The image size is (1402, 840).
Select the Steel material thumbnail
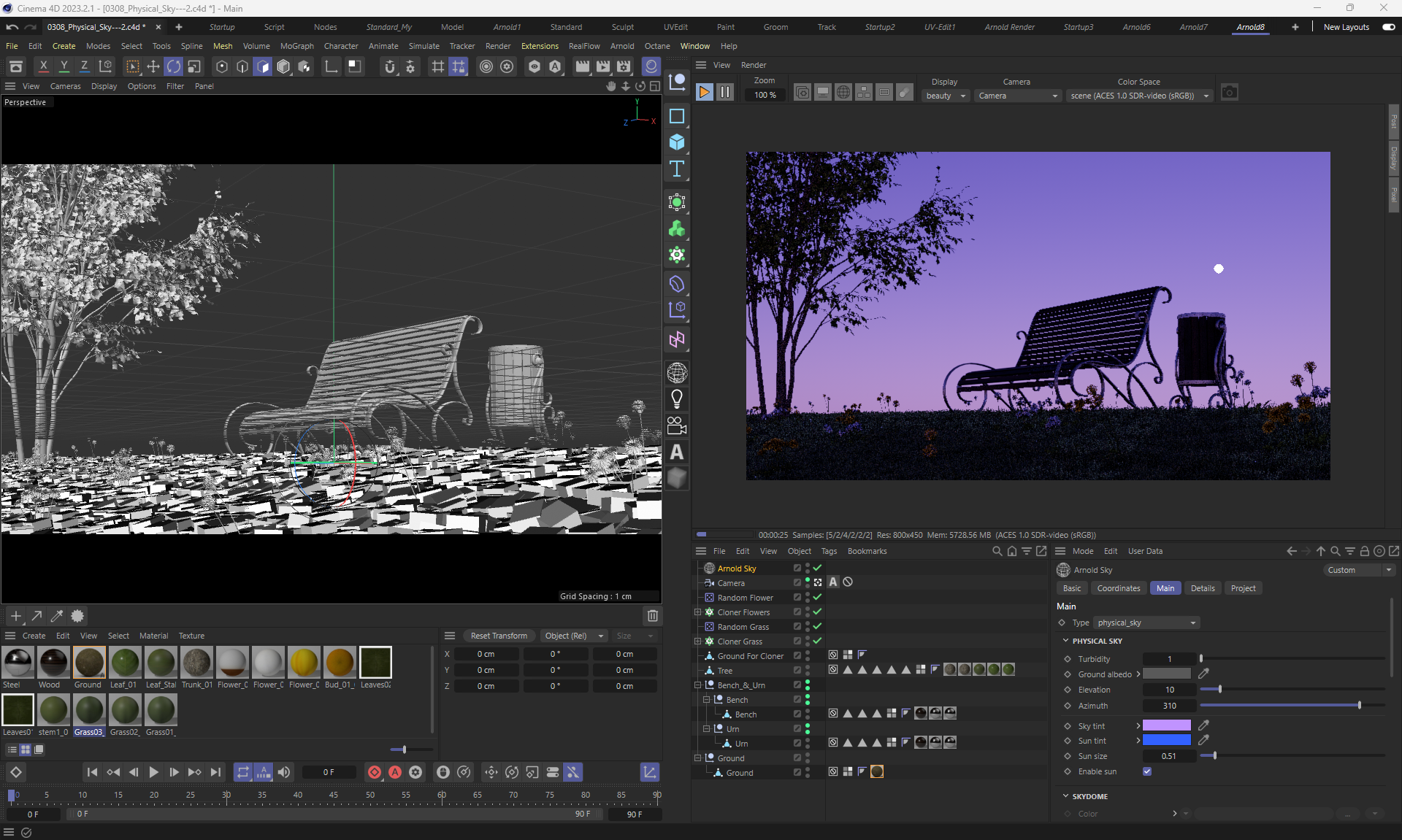click(18, 663)
